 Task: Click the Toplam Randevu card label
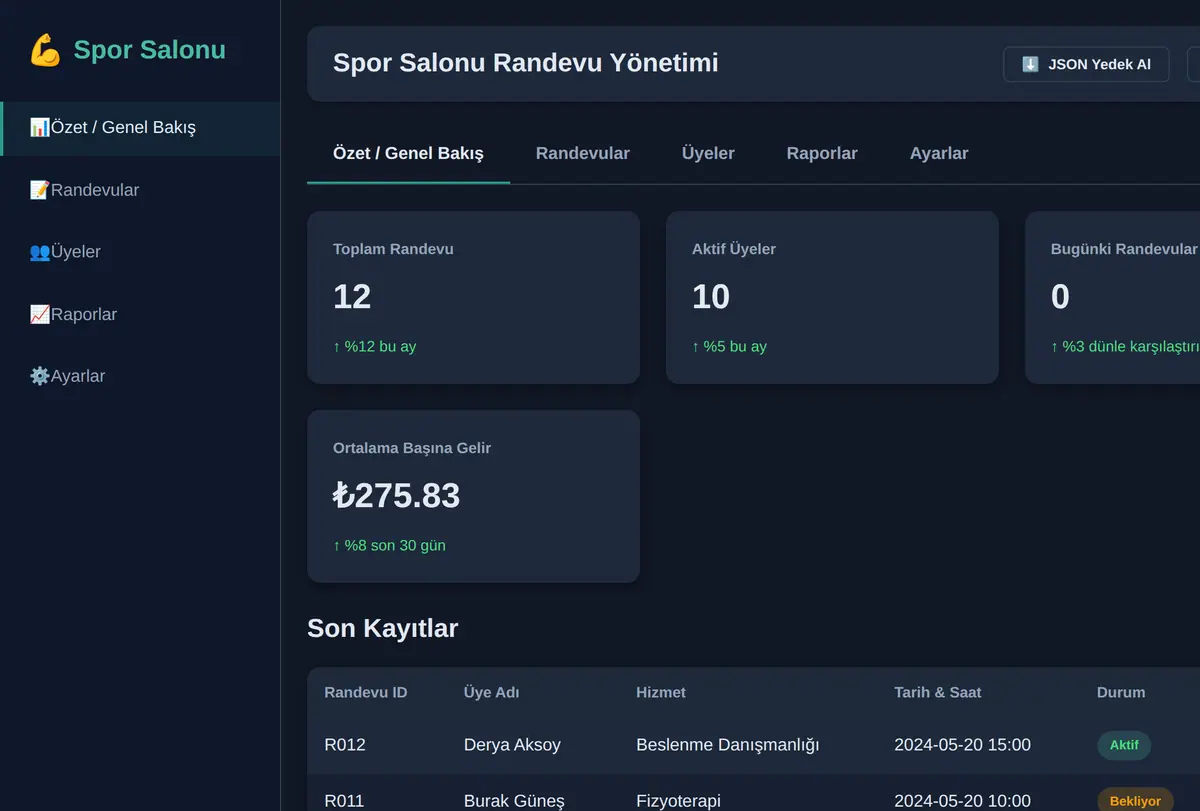coord(393,249)
